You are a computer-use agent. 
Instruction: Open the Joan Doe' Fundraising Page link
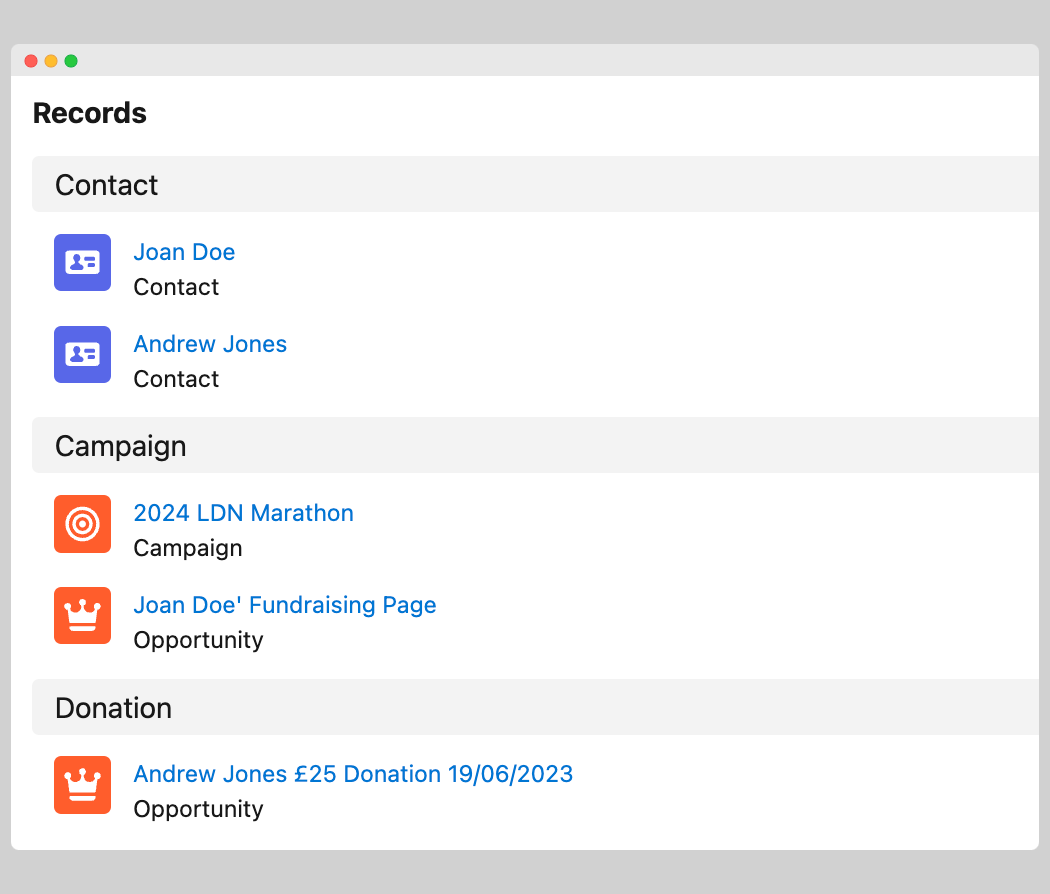(x=285, y=605)
